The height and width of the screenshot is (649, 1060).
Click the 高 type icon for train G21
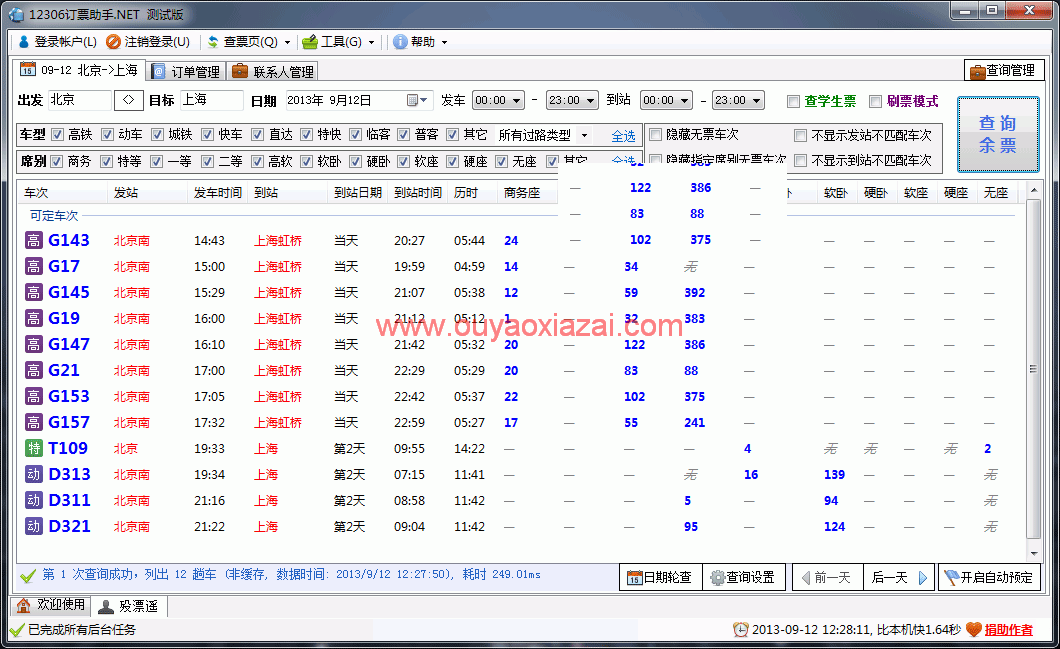pos(33,370)
